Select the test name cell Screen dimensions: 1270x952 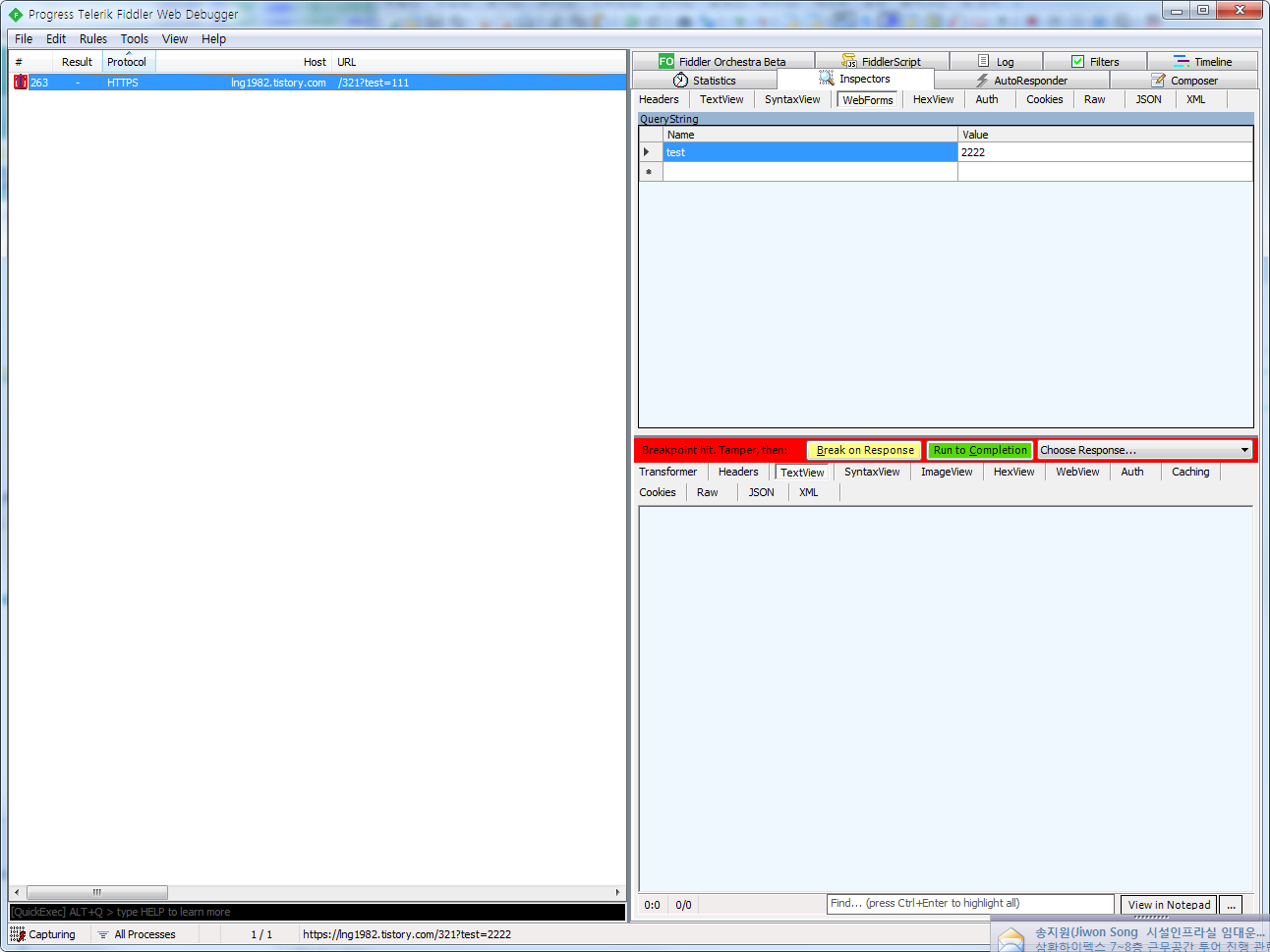(x=810, y=152)
